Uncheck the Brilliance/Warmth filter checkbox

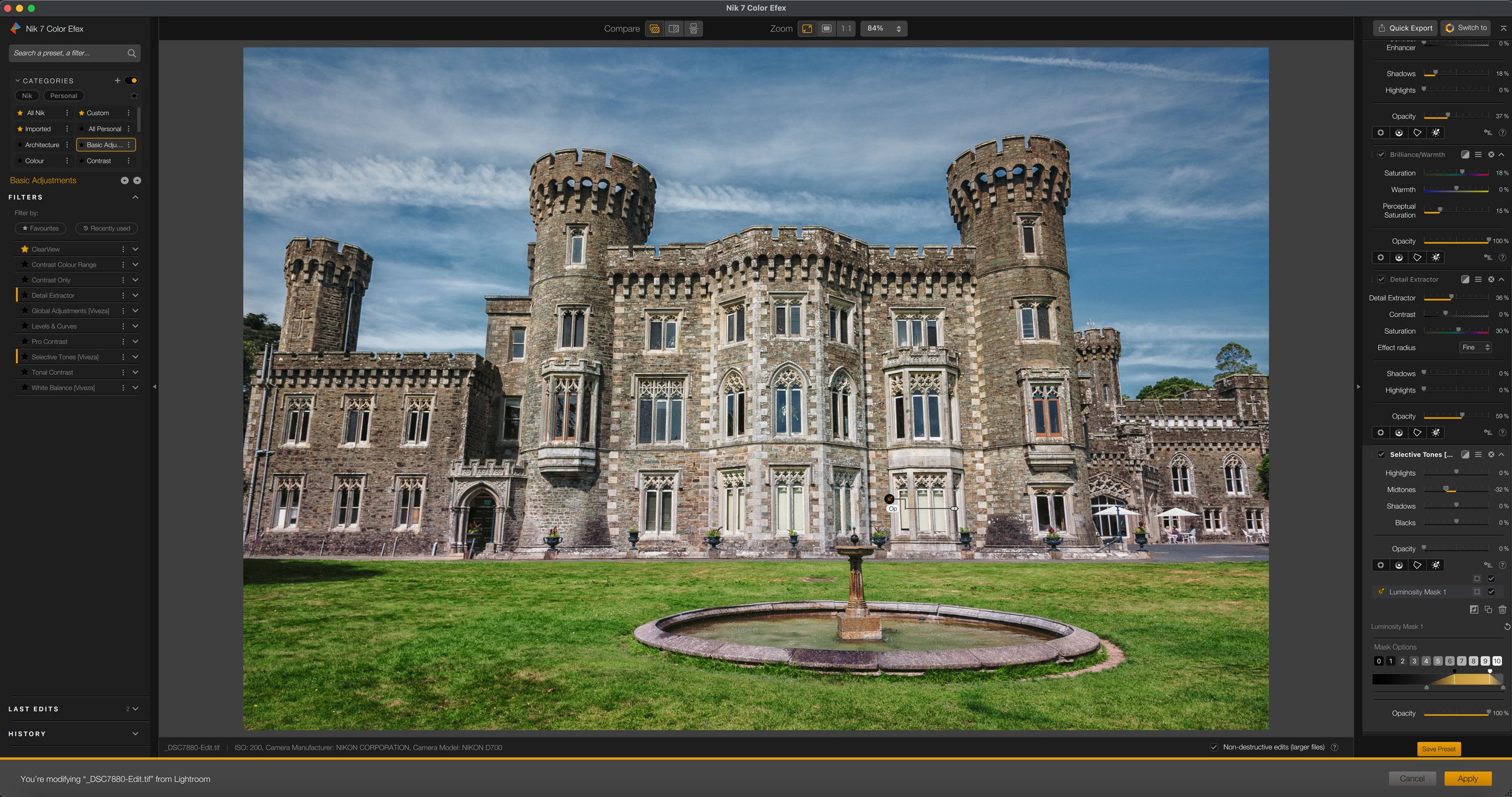tap(1381, 155)
